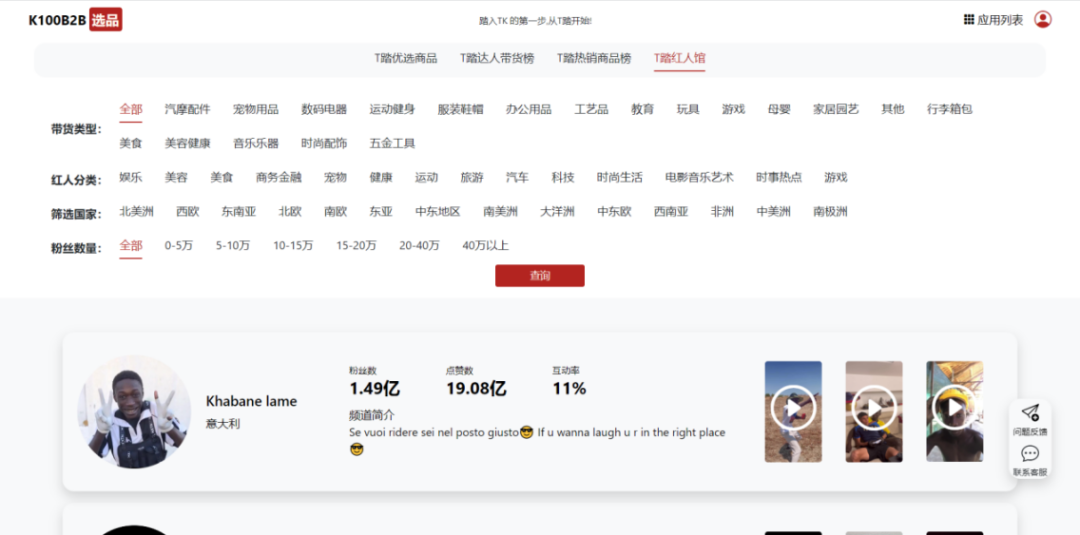
Task: Open 联系客服 chat bubble icon
Action: [x=1030, y=454]
